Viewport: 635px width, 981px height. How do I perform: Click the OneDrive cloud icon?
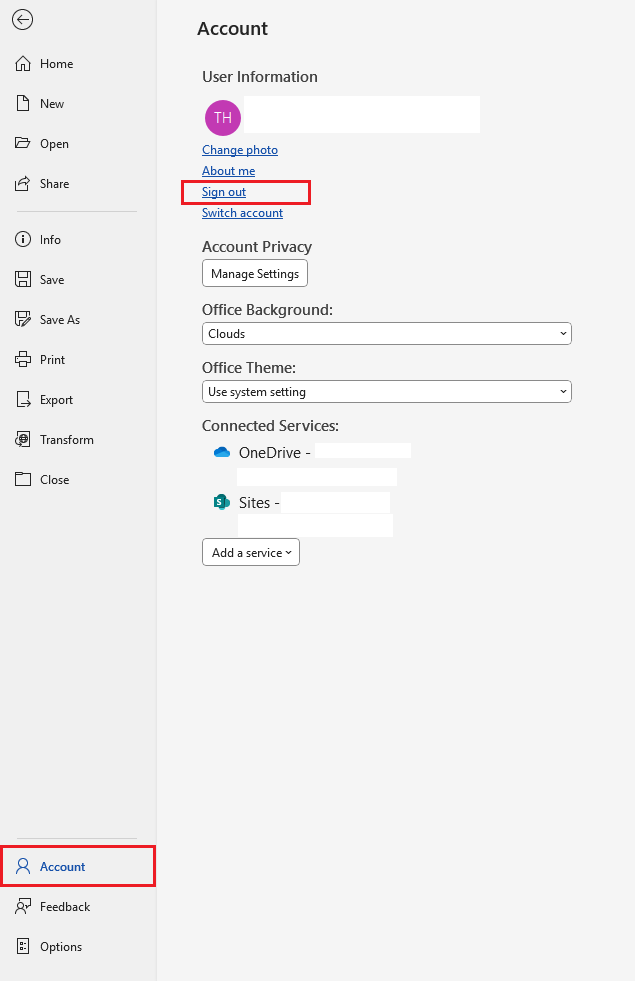pyautogui.click(x=221, y=452)
